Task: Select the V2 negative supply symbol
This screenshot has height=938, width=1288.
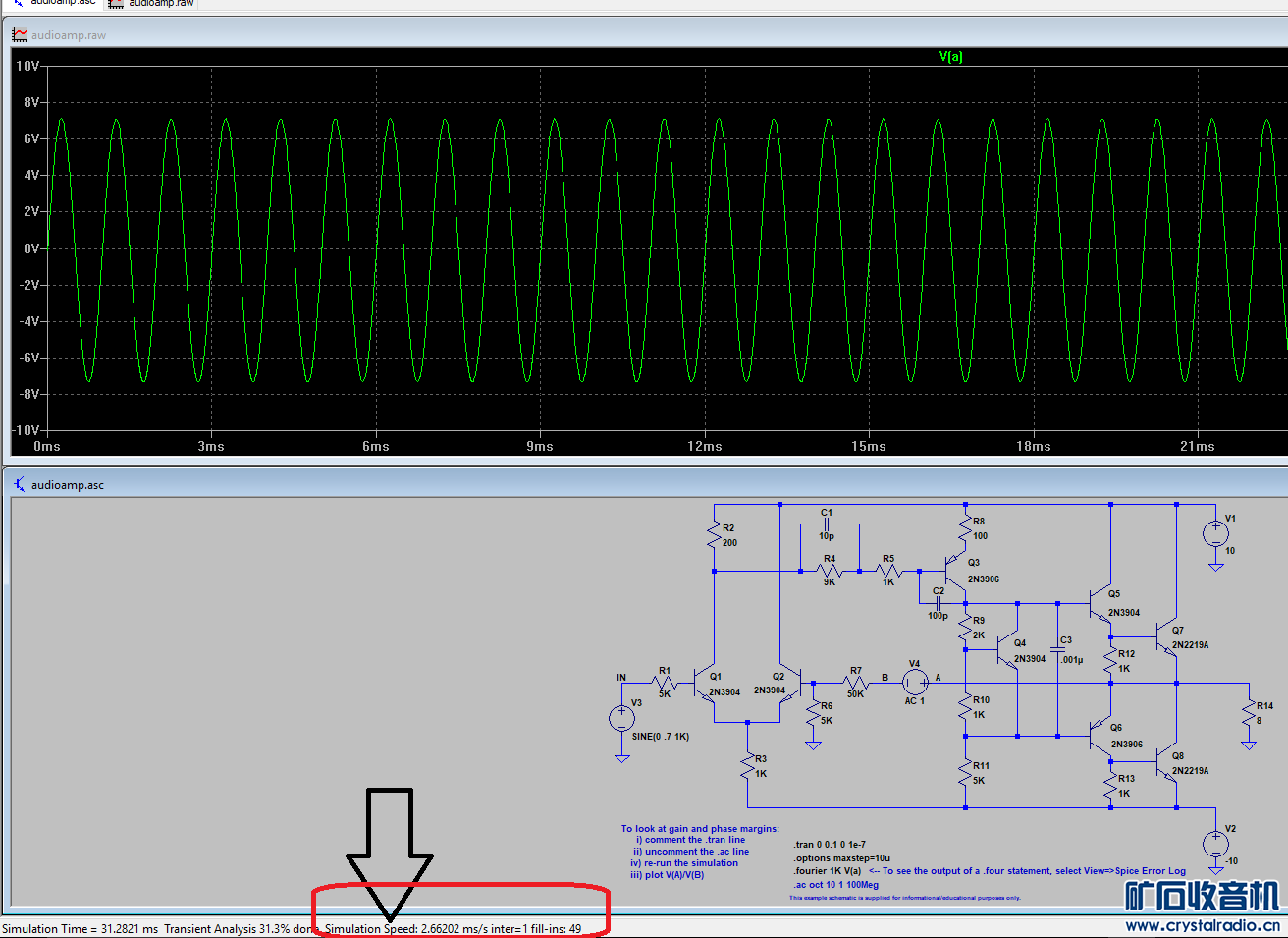Action: click(x=1215, y=843)
